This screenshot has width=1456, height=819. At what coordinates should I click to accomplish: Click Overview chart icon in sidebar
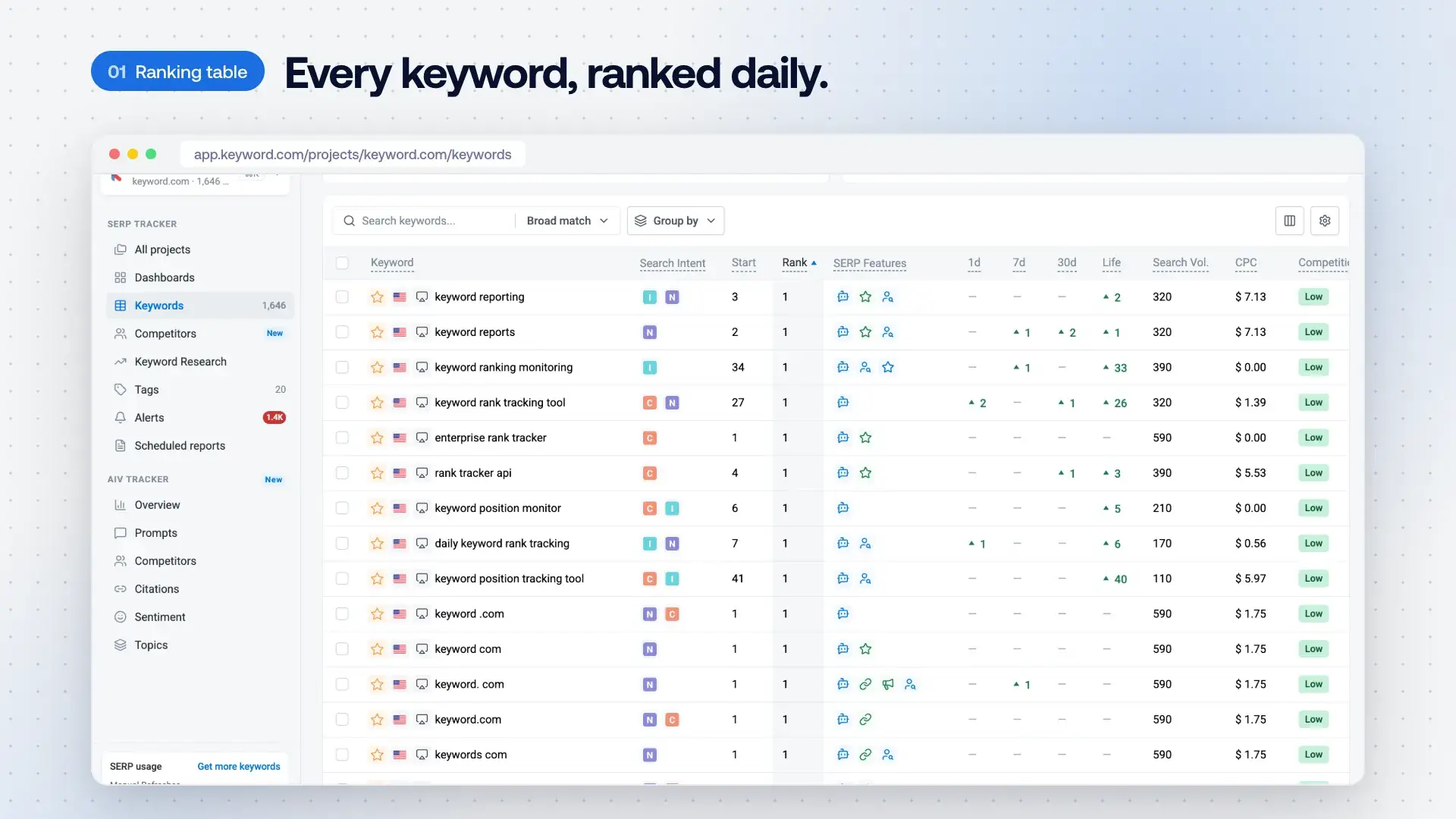pos(120,505)
